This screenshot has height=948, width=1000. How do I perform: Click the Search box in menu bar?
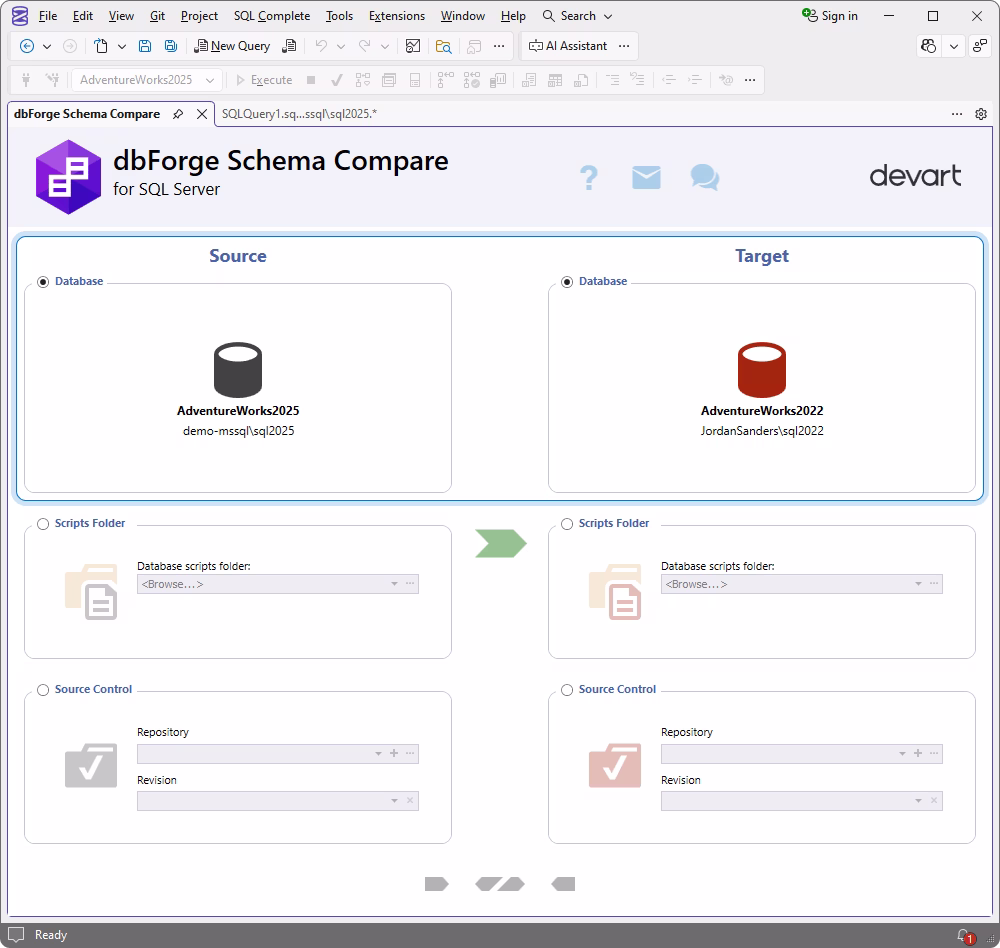(577, 16)
